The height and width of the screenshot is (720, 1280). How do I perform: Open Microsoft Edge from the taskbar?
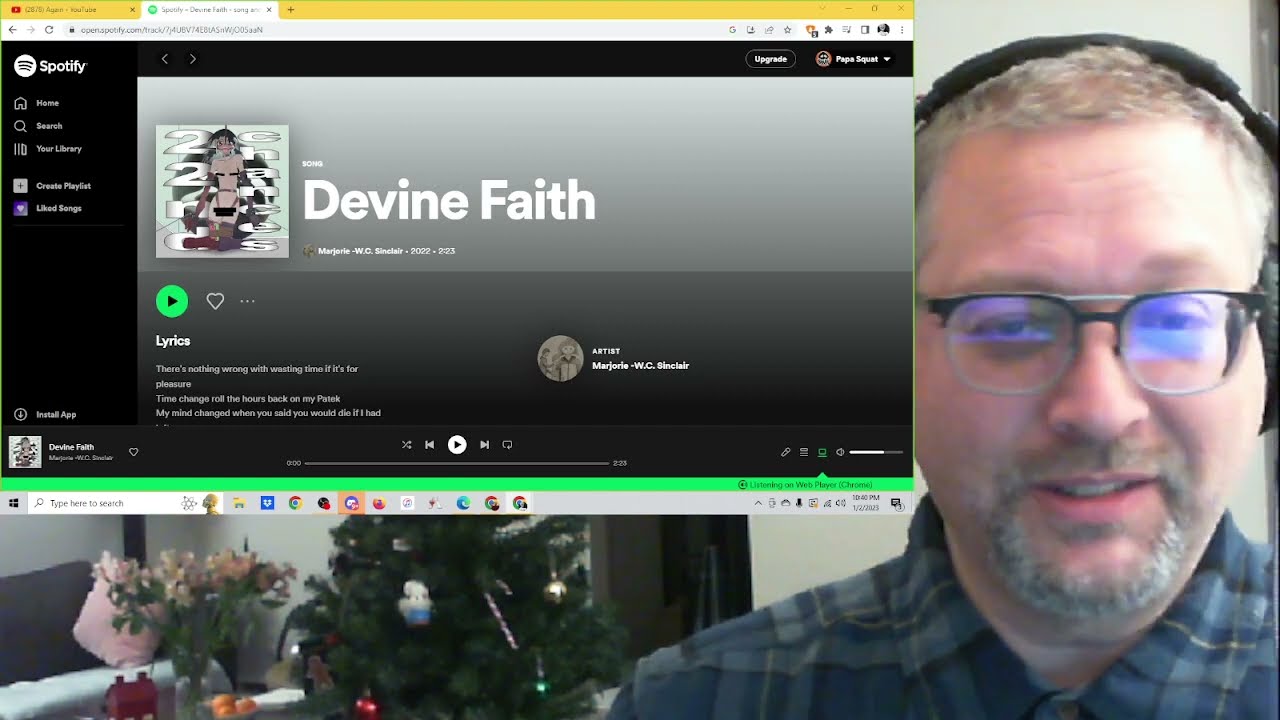coord(463,503)
